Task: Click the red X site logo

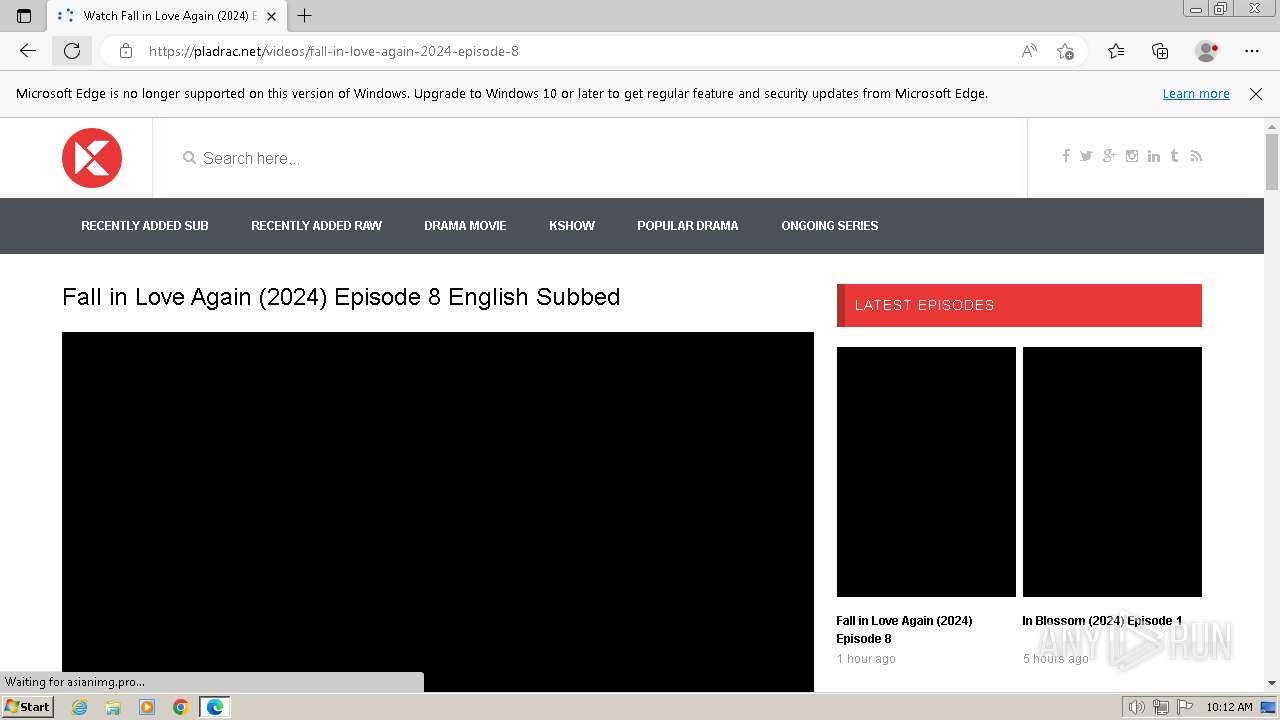Action: click(x=92, y=158)
